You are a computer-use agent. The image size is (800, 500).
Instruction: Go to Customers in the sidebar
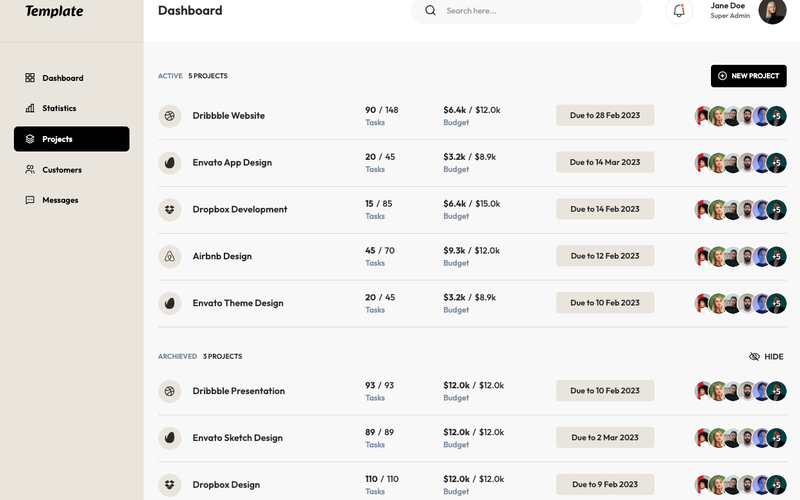[71, 169]
